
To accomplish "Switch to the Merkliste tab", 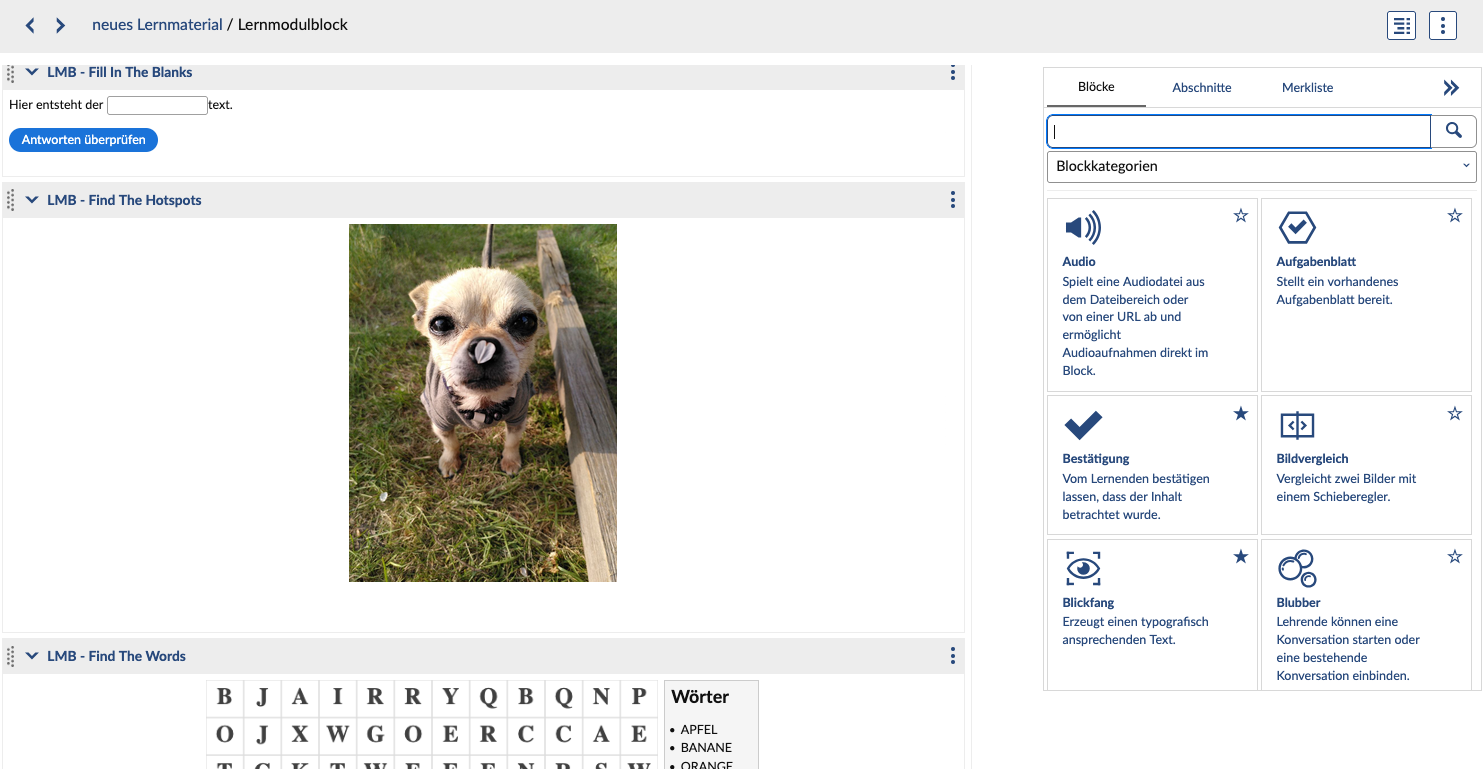I will coord(1308,87).
